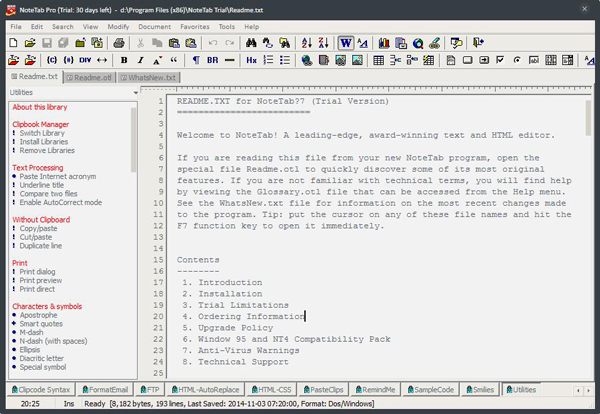600x414 pixels.
Task: Insert copyright {c} HTML entity
Action: coord(52,60)
